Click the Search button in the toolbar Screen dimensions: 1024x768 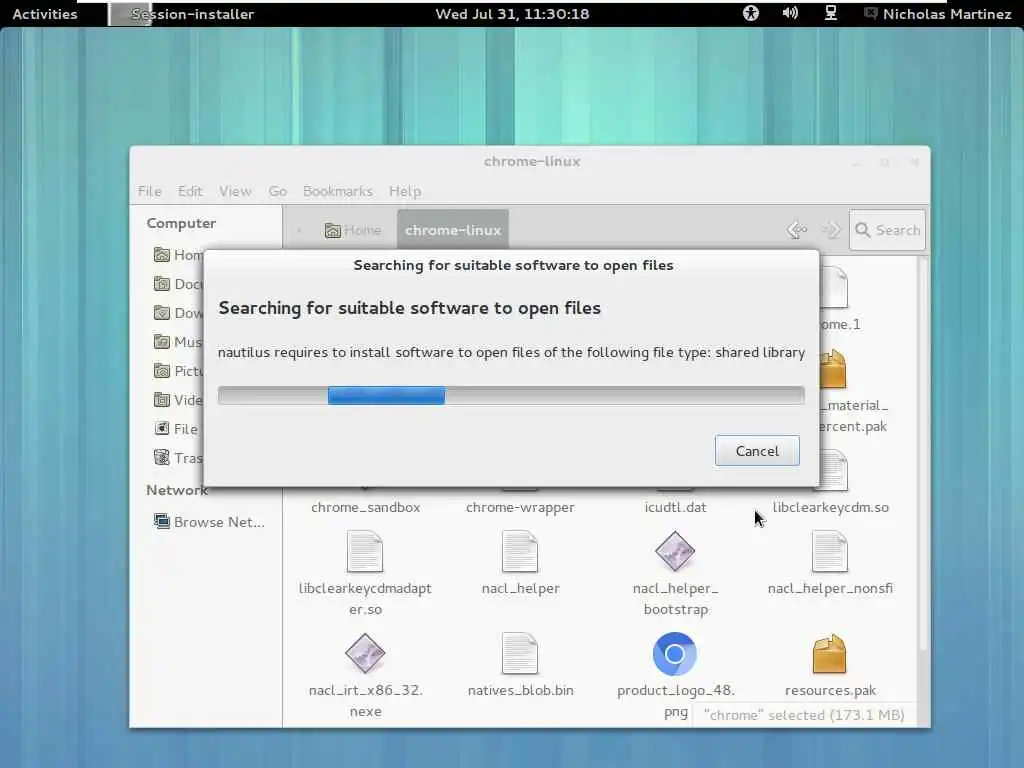tap(887, 230)
